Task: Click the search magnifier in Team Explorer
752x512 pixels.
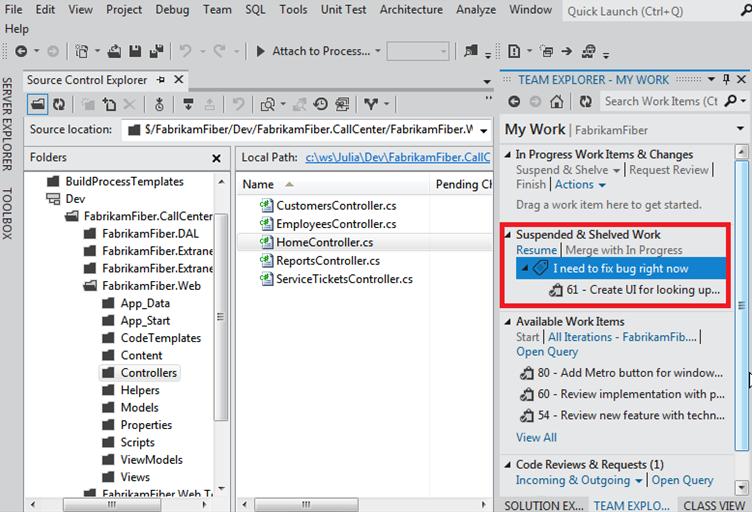Action: [x=731, y=101]
